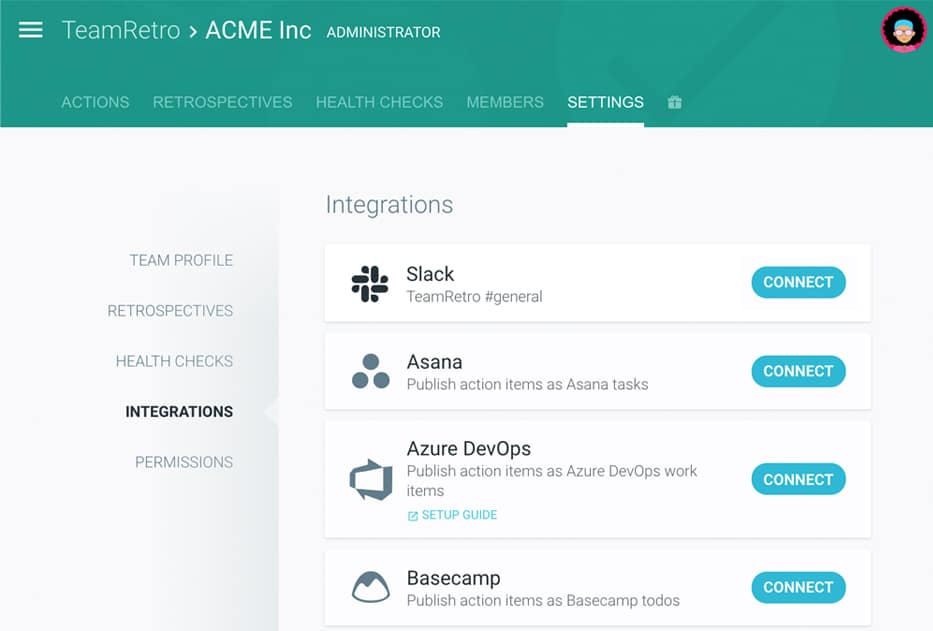Switch to the Retrospectives top tab
Image resolution: width=933 pixels, height=631 pixels.
(x=223, y=102)
